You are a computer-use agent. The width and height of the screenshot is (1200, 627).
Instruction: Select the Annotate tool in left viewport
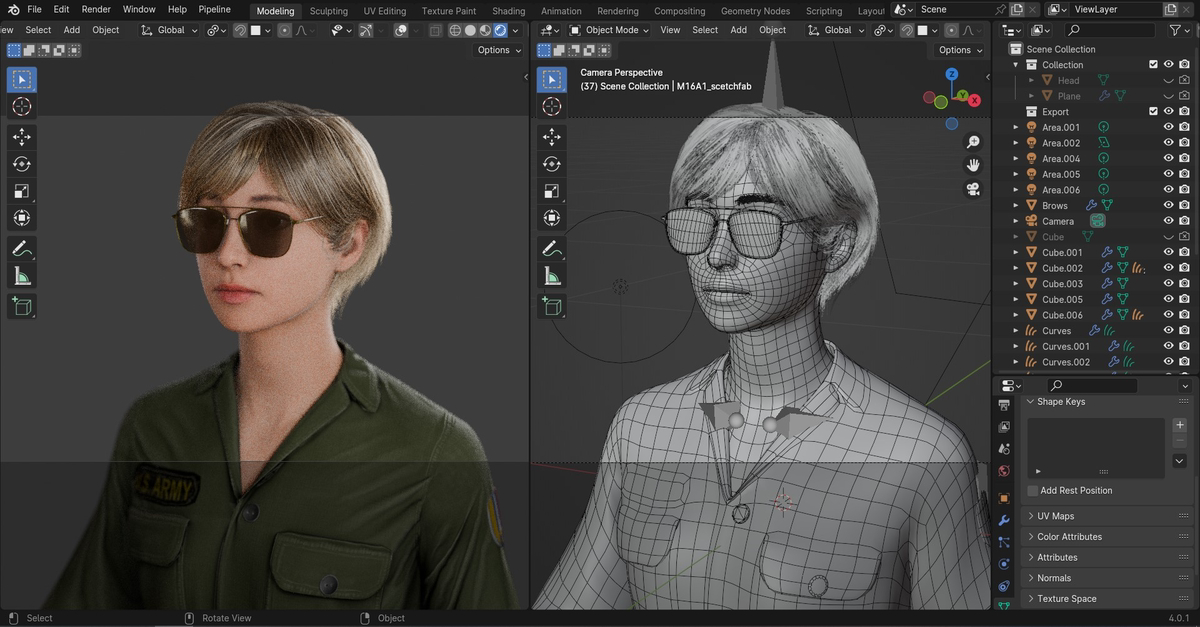tap(21, 248)
